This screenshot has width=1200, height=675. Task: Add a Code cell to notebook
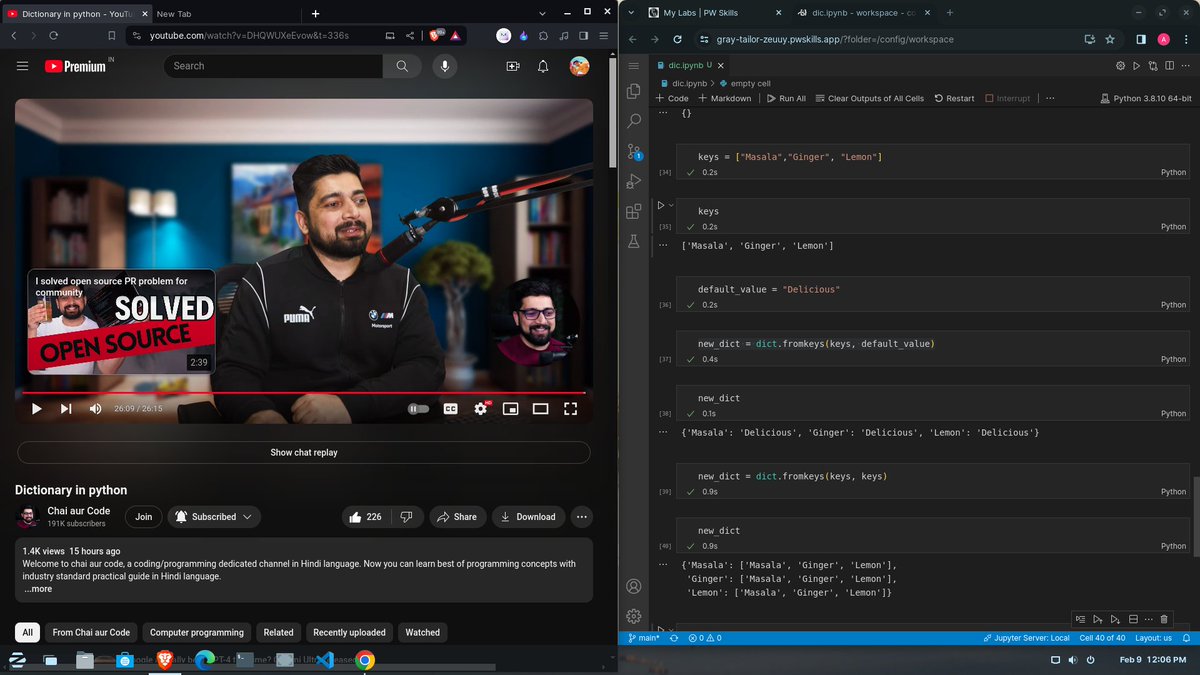coord(672,98)
